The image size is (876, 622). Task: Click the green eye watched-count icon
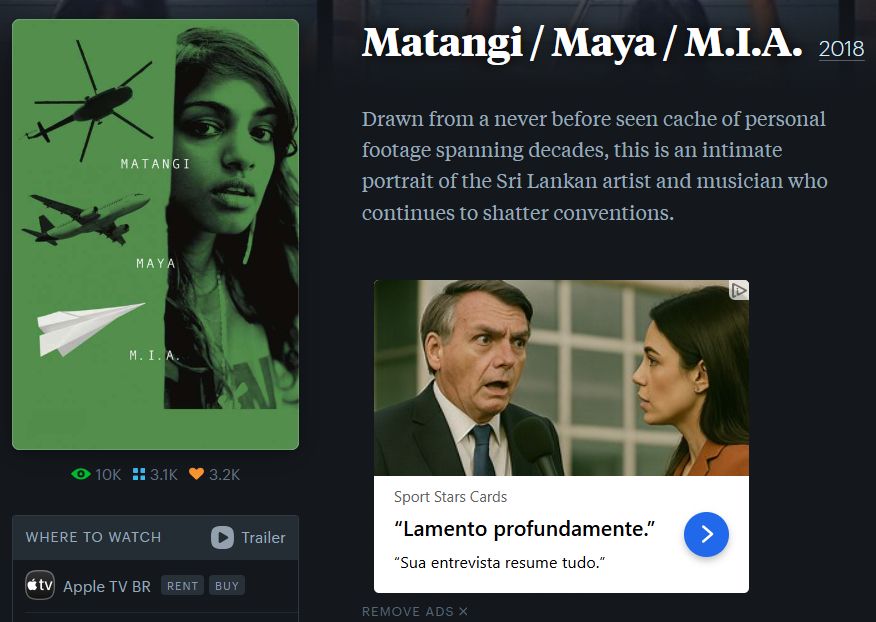[81, 474]
